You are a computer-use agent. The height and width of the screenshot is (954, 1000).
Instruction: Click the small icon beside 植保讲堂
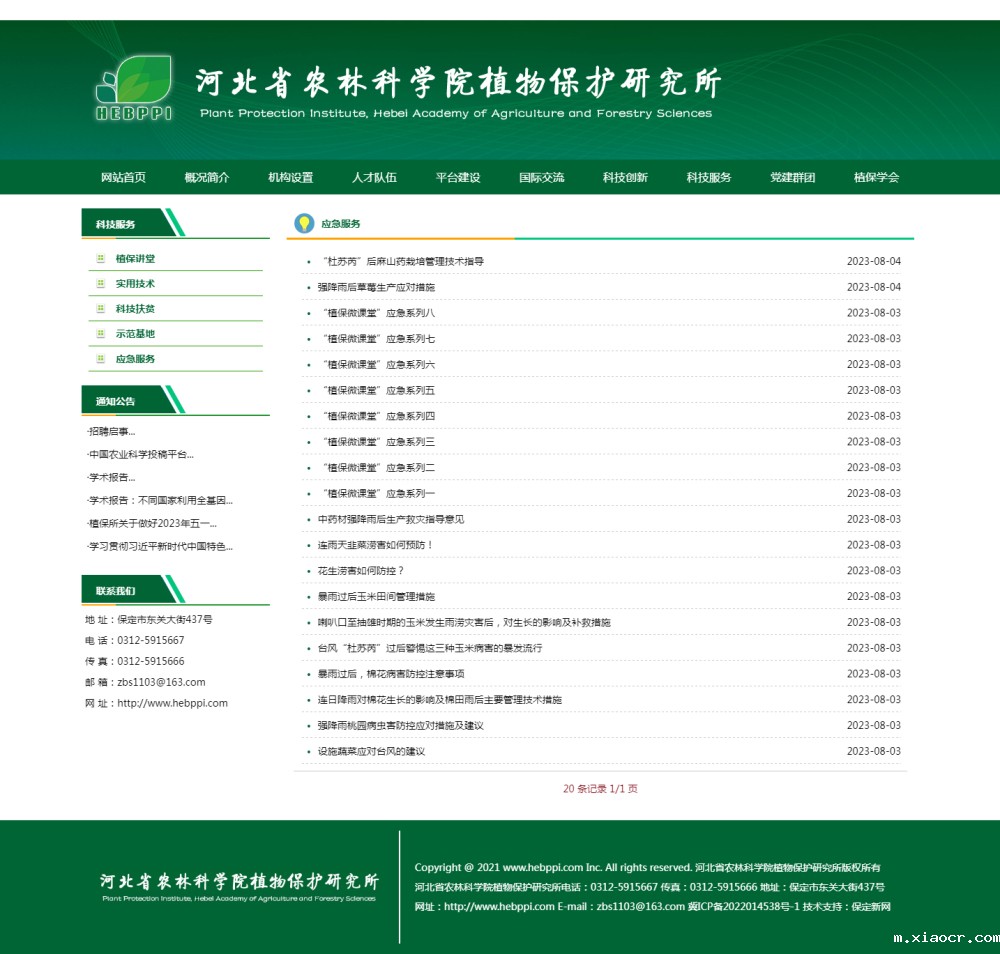(100, 259)
